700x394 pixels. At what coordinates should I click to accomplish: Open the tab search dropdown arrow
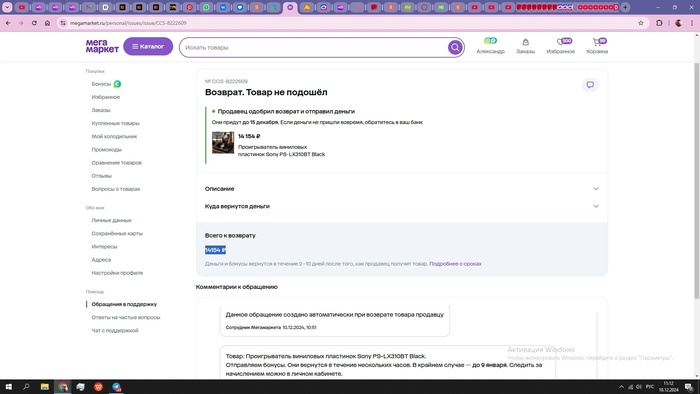click(x=7, y=7)
